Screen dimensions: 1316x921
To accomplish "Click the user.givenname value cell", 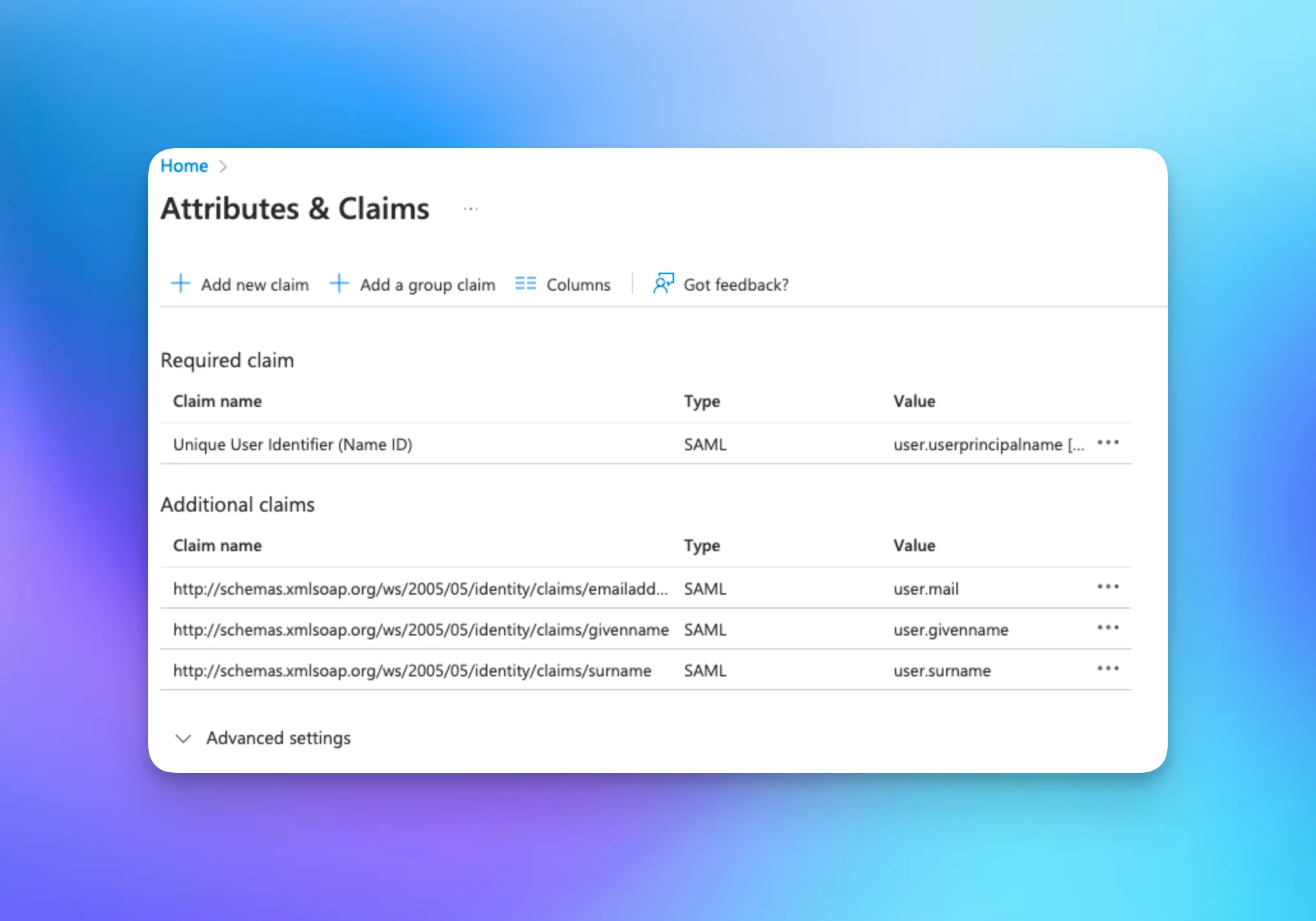I will [x=951, y=630].
